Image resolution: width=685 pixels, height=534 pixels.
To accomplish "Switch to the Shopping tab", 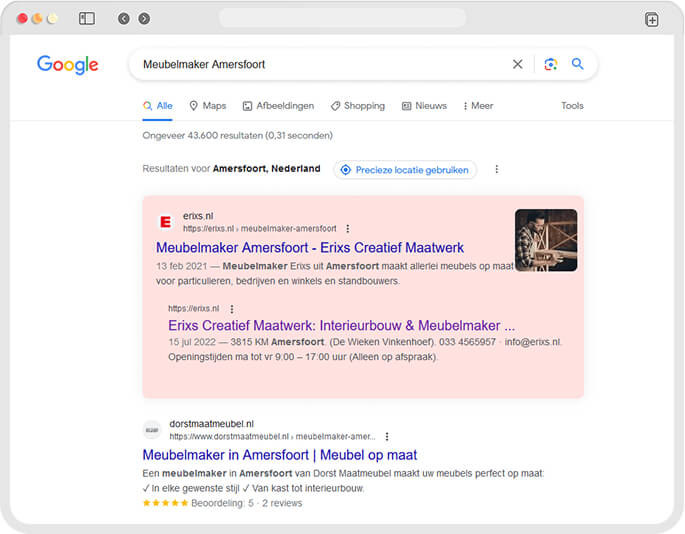I will 358,106.
